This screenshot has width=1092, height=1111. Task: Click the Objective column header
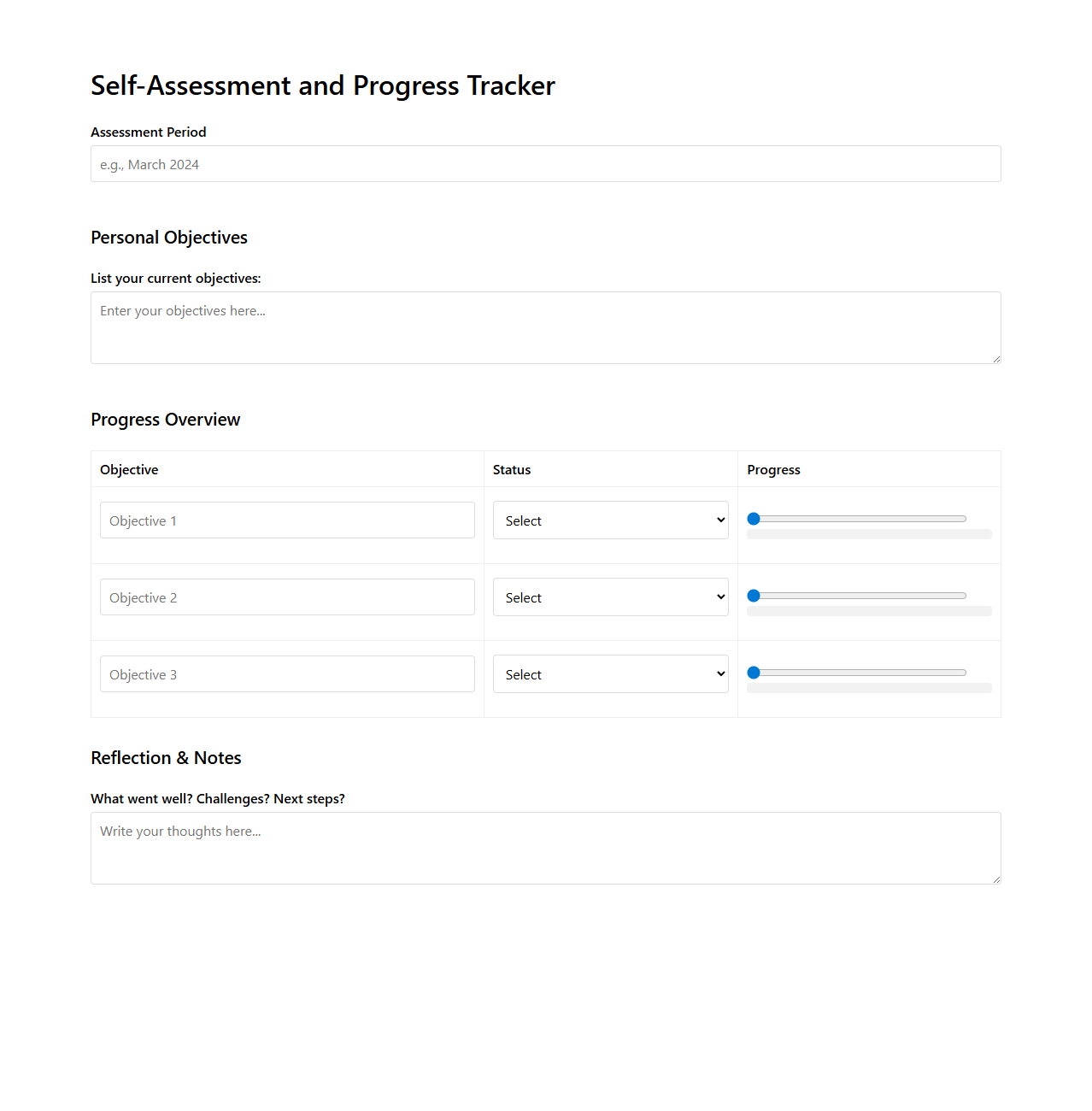click(x=129, y=469)
